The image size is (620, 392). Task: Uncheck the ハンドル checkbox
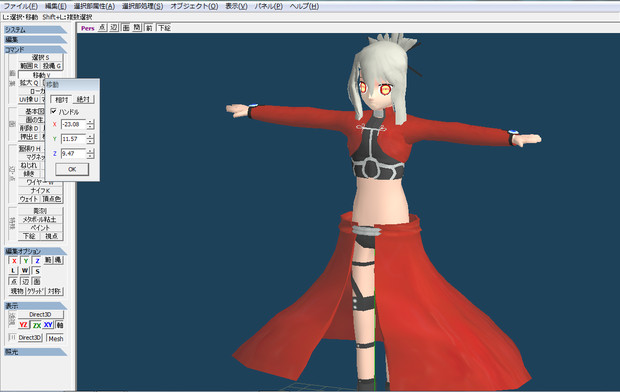tap(54, 112)
